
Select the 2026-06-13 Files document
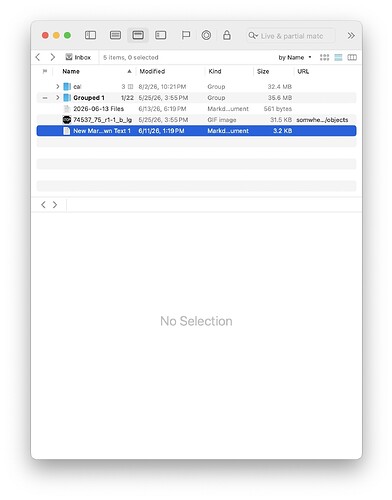pos(196,109)
